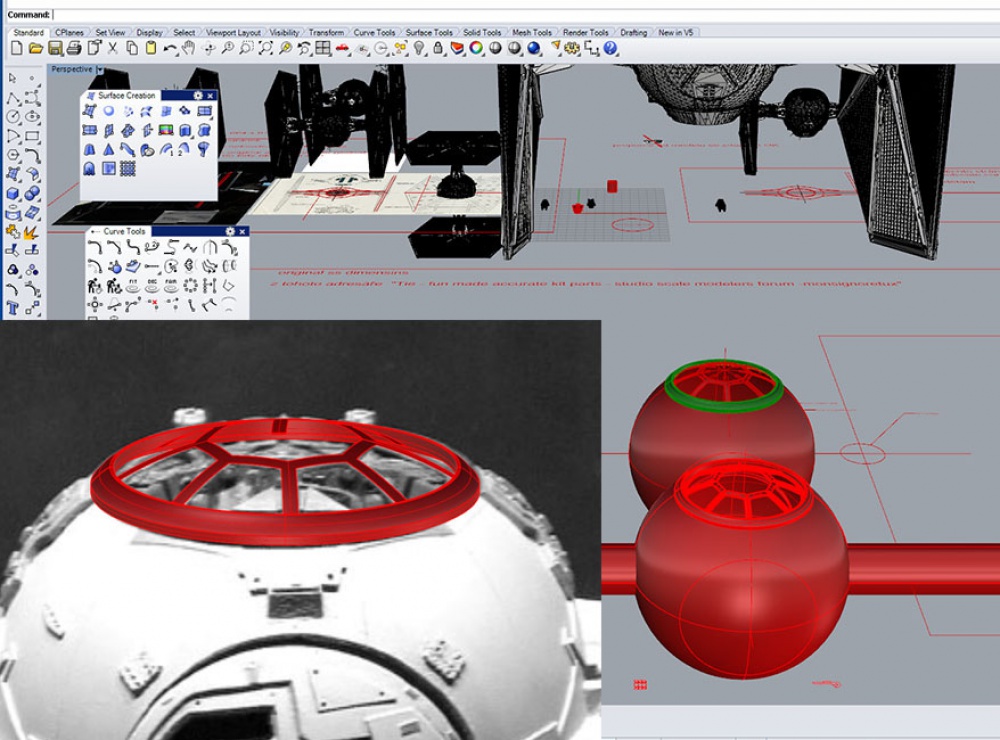
Task: Click the Explode tool icon
Action: pyautogui.click(x=31, y=233)
